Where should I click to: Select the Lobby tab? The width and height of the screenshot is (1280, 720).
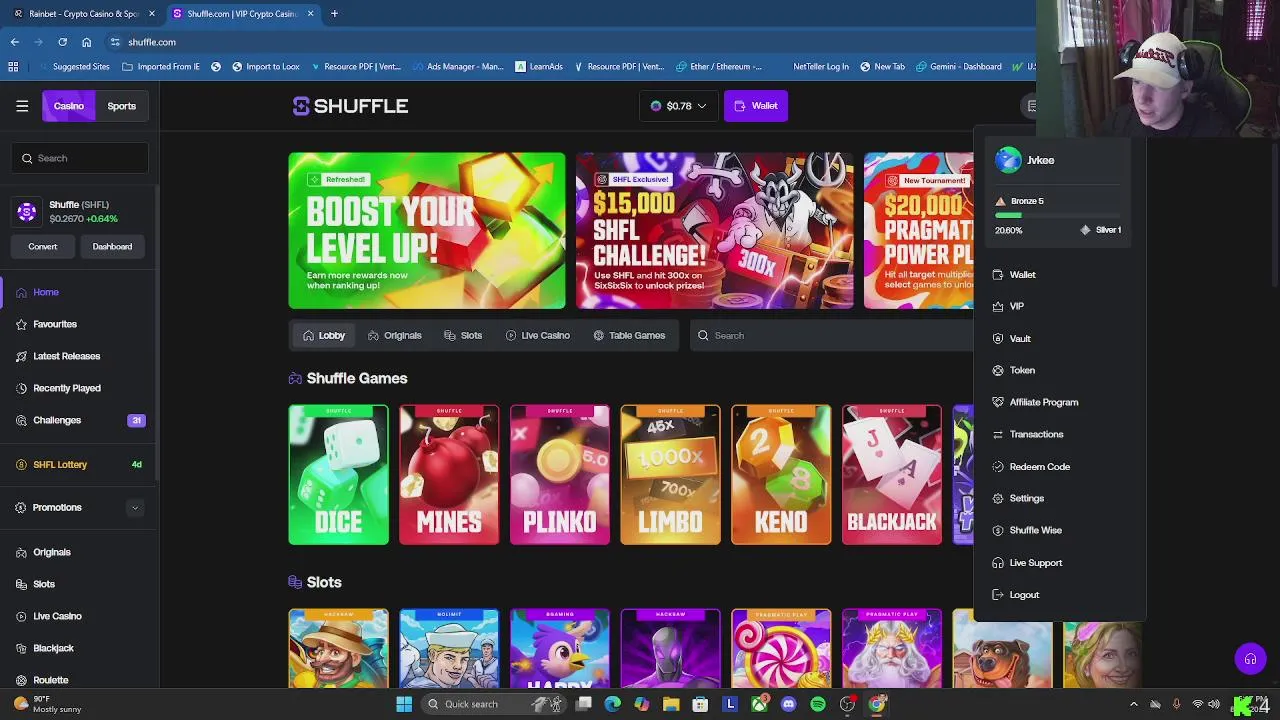pyautogui.click(x=323, y=336)
